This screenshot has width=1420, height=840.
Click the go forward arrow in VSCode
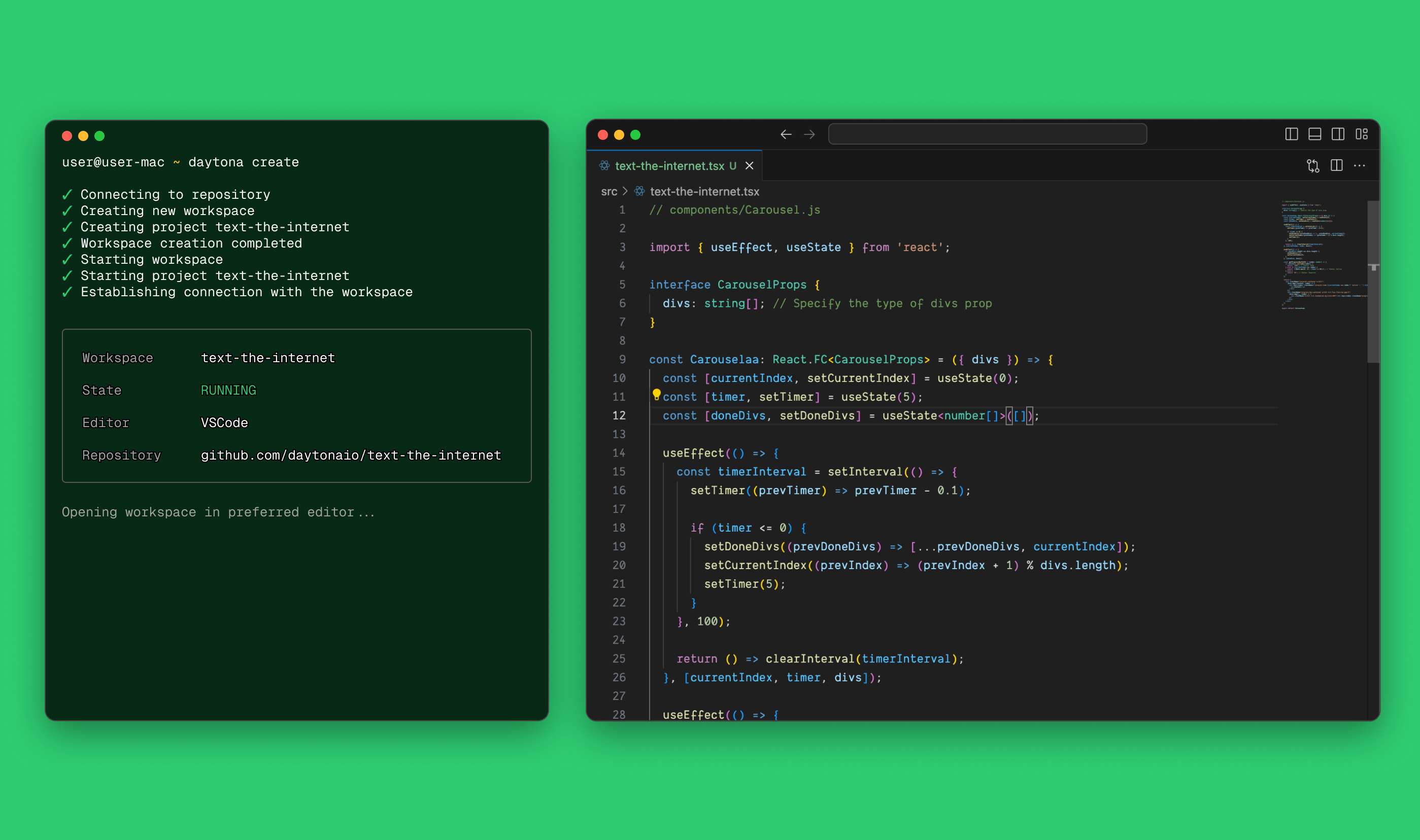[x=809, y=134]
